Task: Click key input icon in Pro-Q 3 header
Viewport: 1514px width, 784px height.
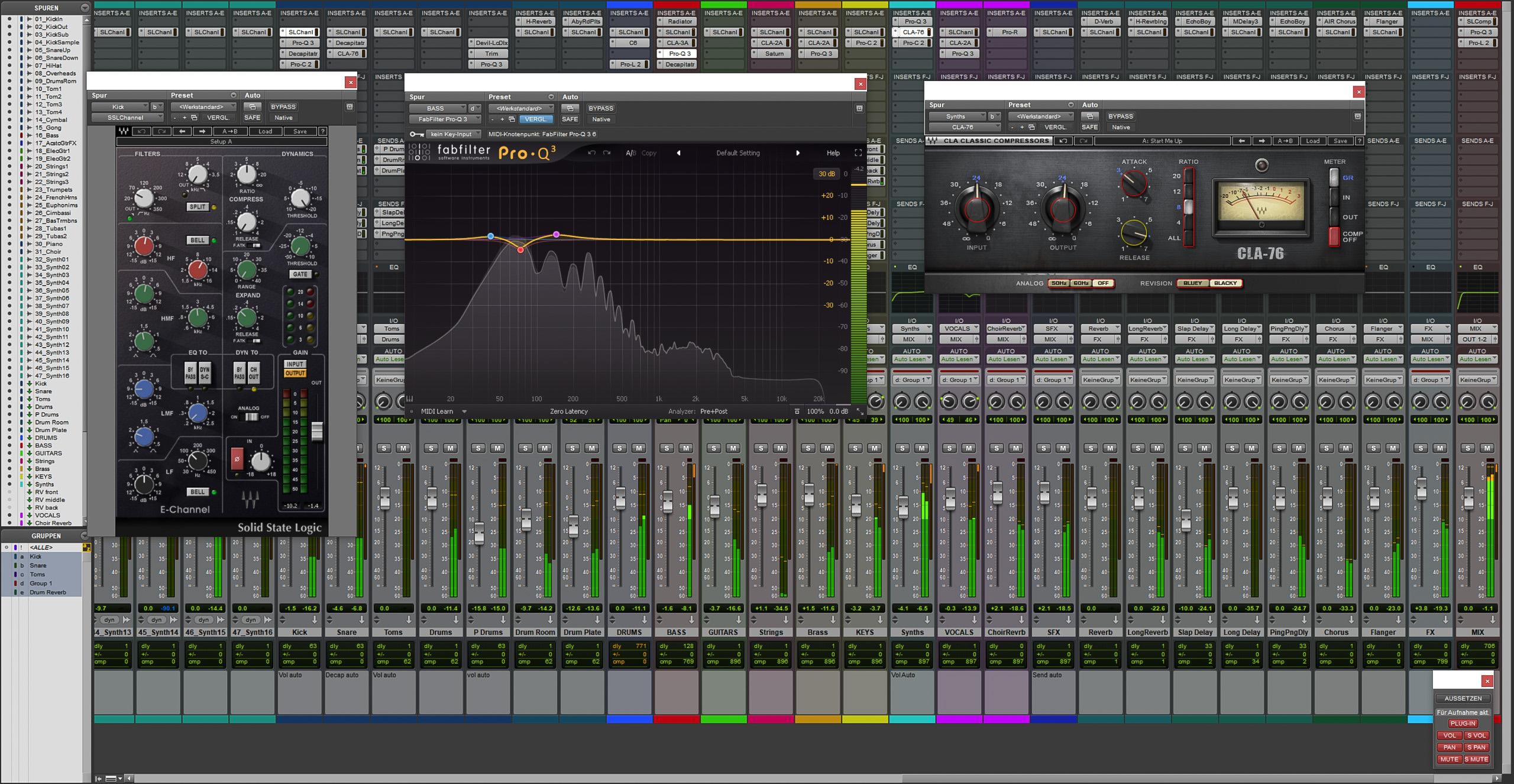Action: [x=416, y=134]
